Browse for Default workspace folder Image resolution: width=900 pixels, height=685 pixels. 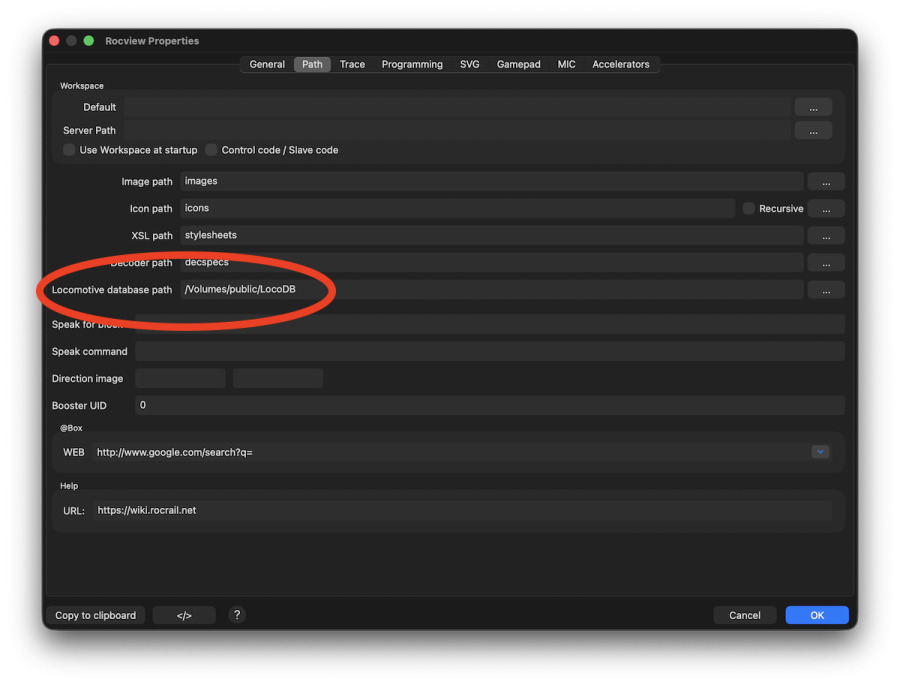point(813,107)
